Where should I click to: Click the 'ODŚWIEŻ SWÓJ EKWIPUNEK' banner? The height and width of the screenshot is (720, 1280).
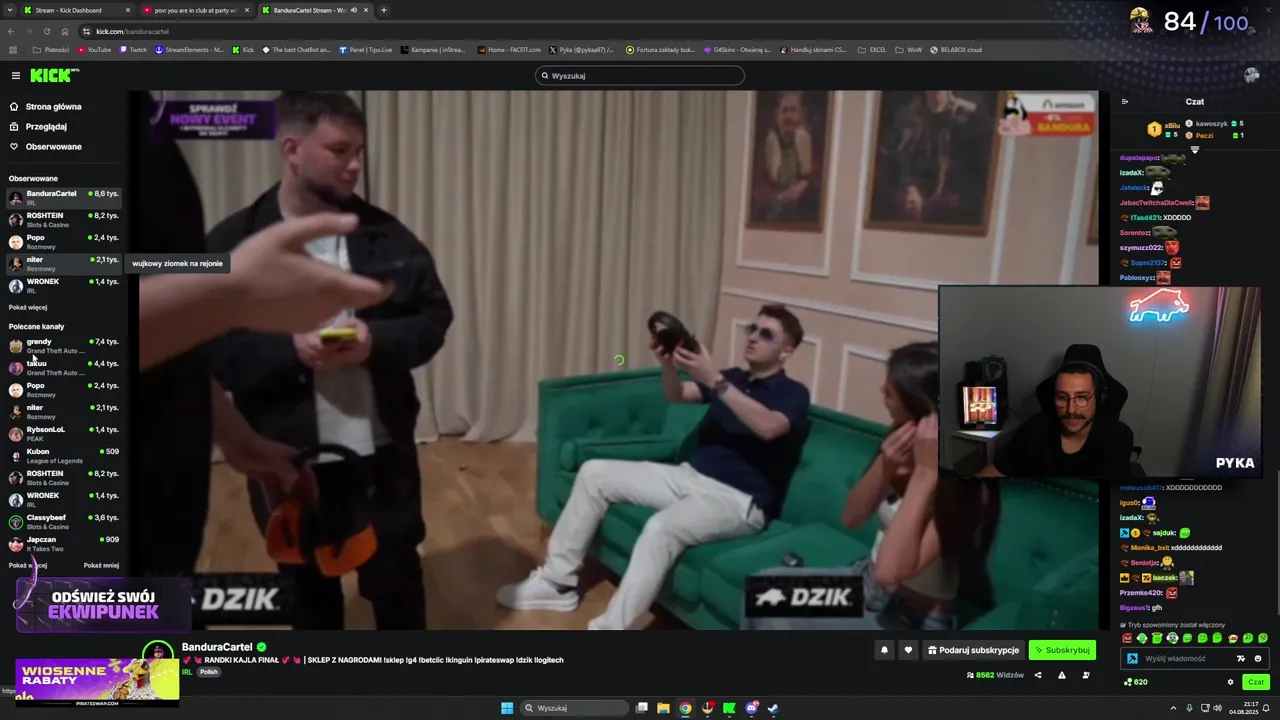click(103, 603)
